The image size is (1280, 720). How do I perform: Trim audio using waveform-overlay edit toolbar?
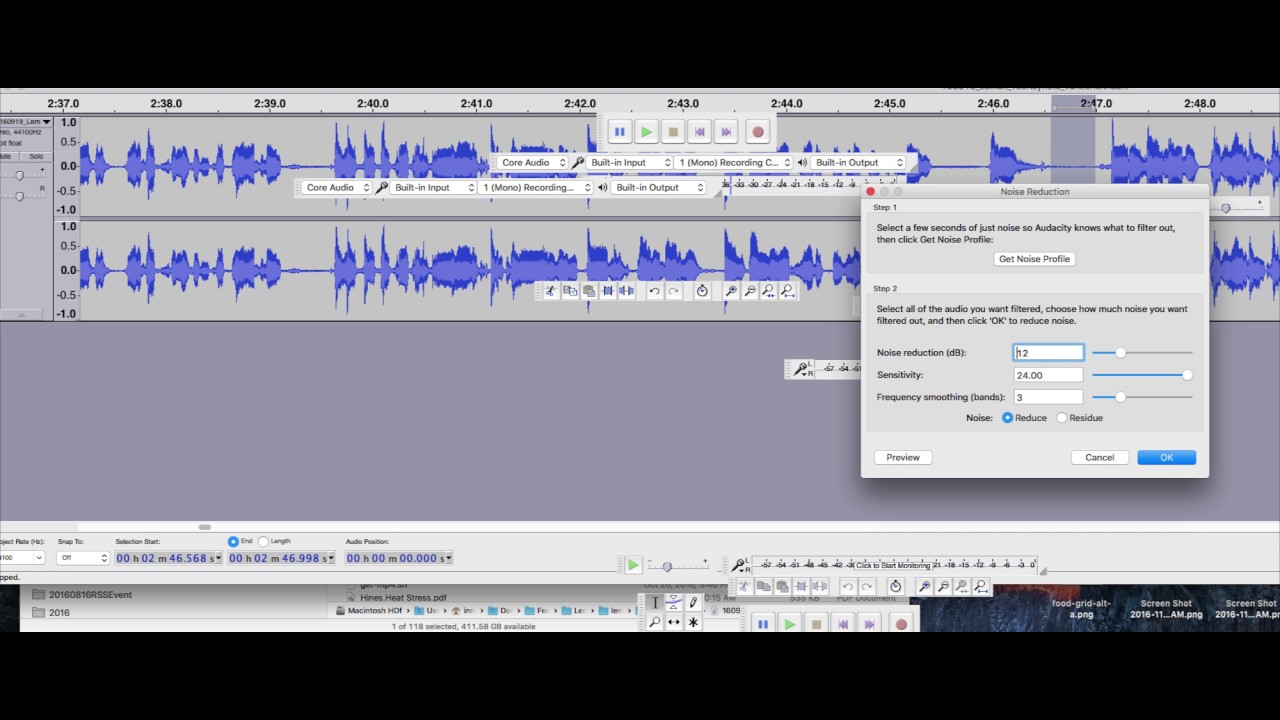608,291
